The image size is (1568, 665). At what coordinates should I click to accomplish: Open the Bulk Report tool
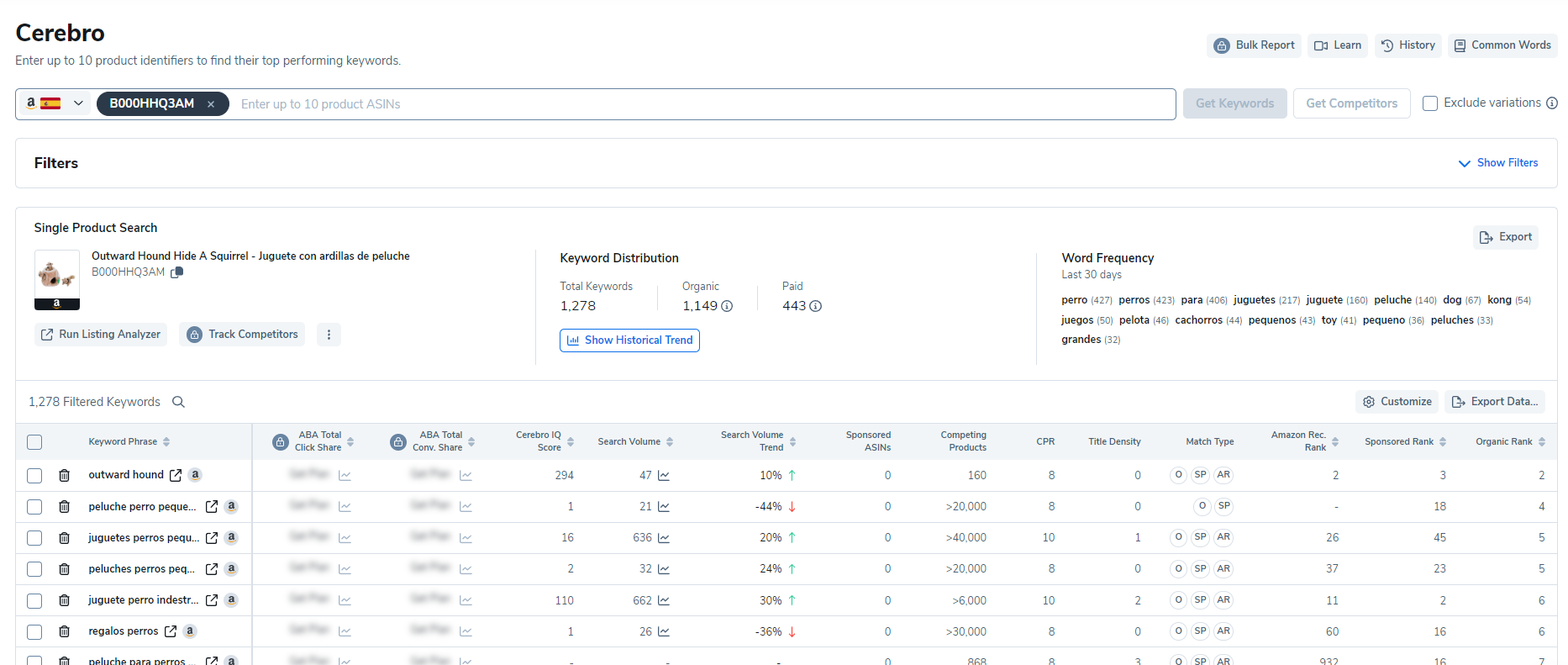pyautogui.click(x=1254, y=45)
